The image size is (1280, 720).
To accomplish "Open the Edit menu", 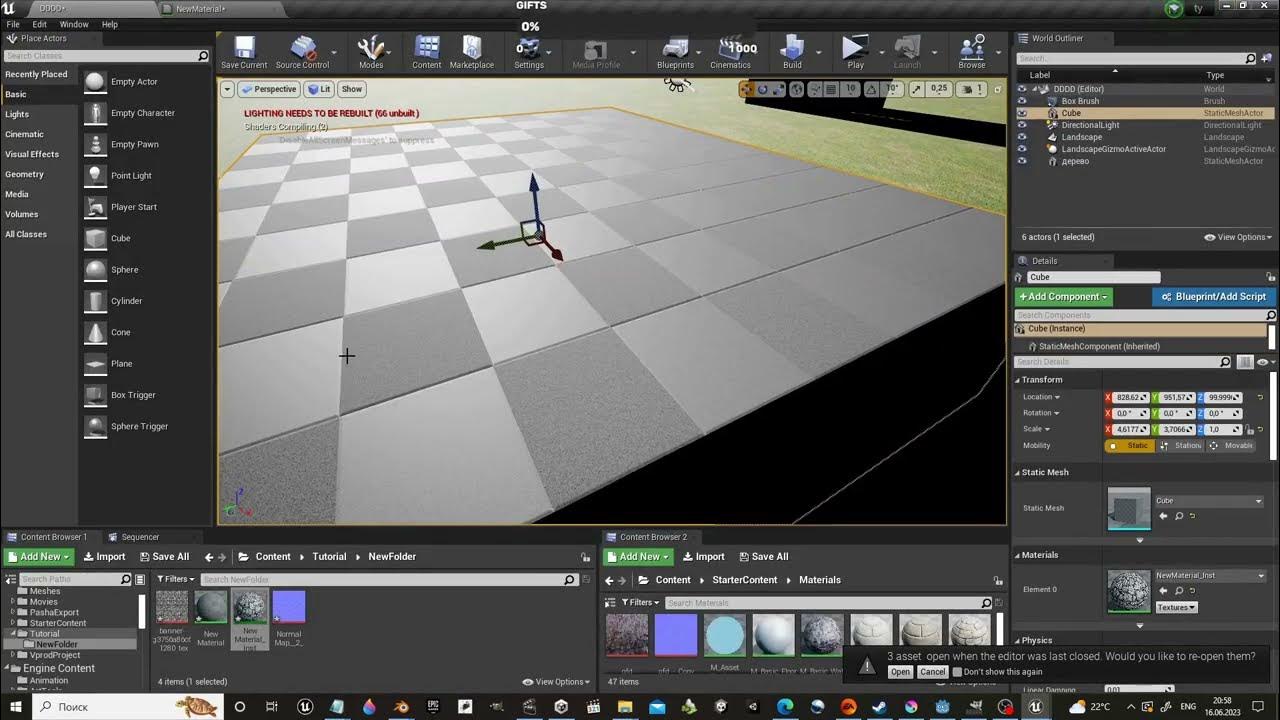I will click(40, 24).
